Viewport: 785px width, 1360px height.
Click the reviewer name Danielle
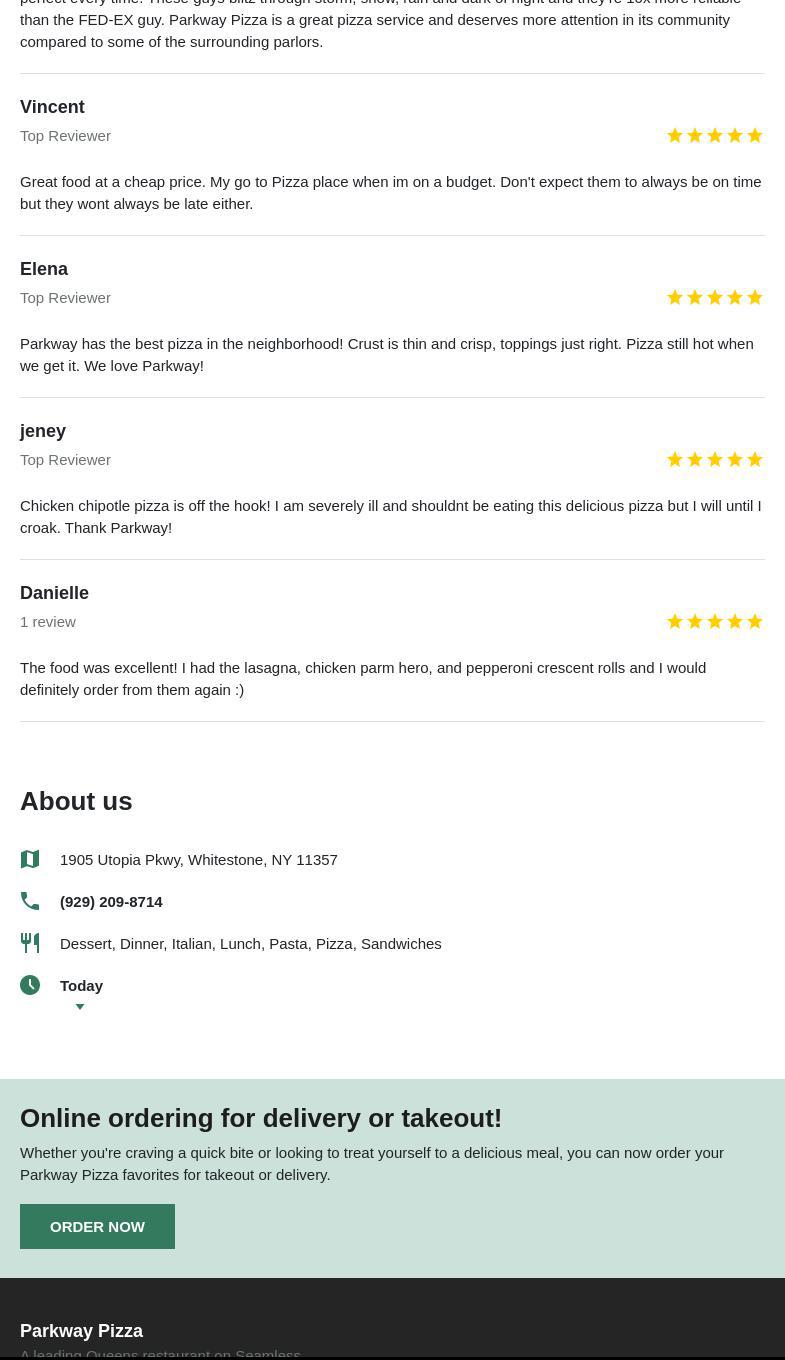(54, 593)
